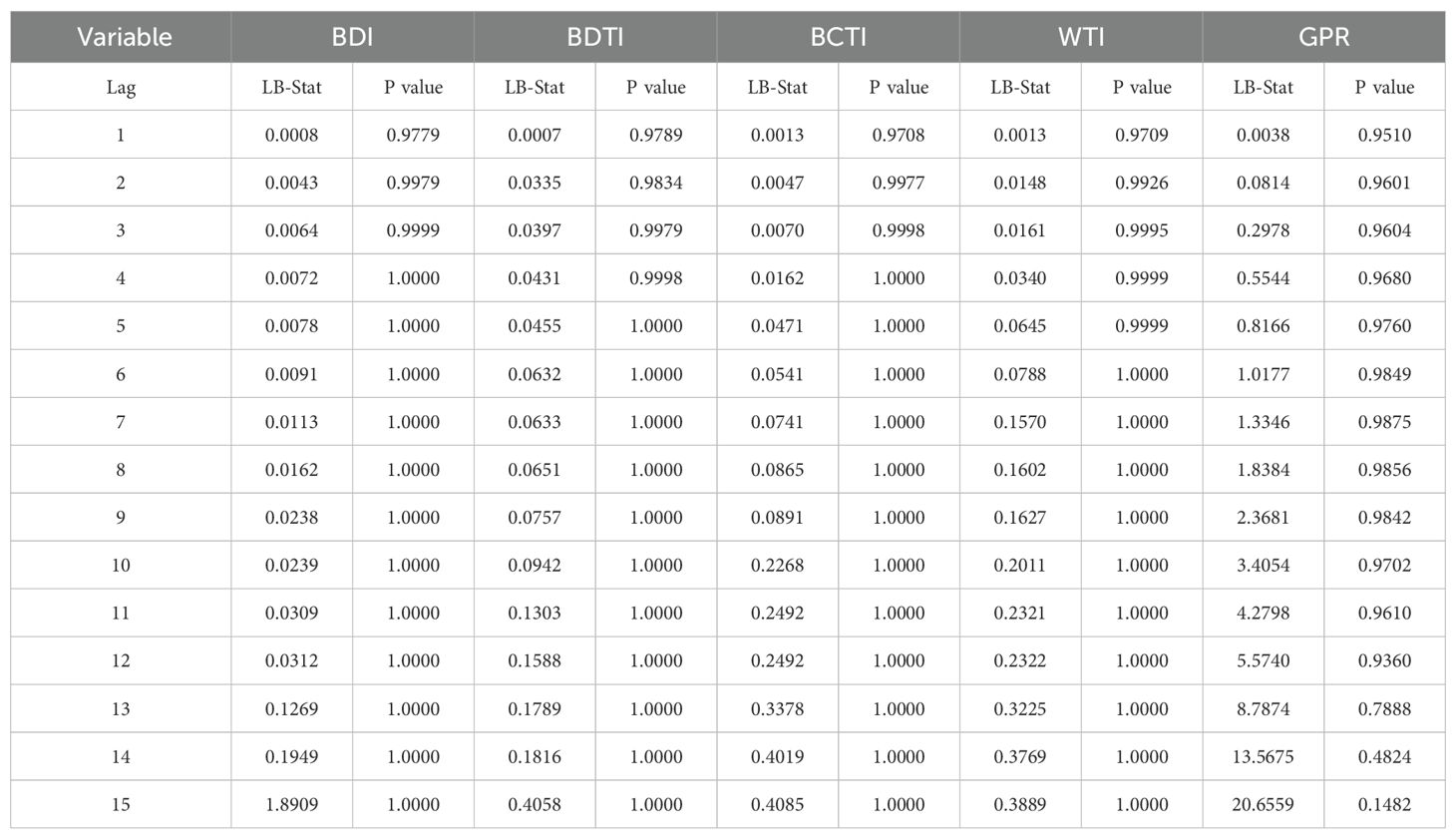This screenshot has width=1456, height=839.
Task: Select the WTI value 0.3889
Action: tap(1020, 804)
